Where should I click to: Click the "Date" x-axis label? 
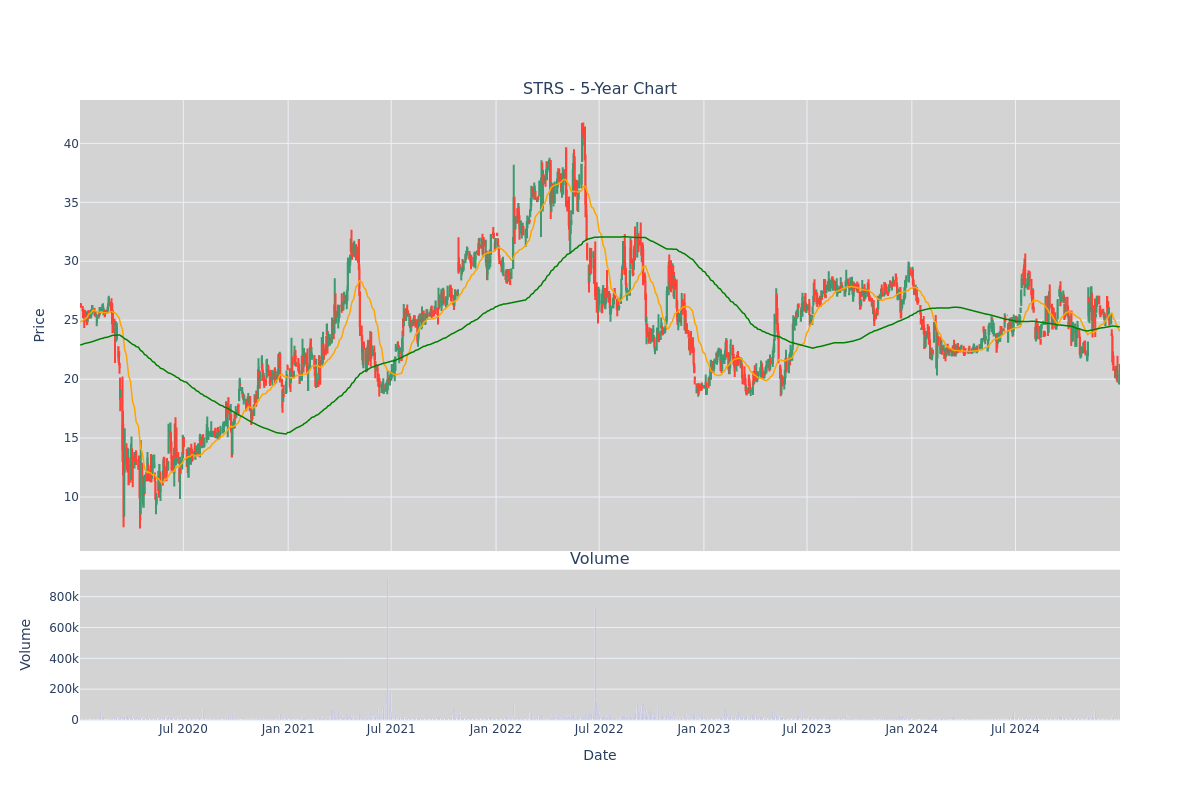click(600, 756)
